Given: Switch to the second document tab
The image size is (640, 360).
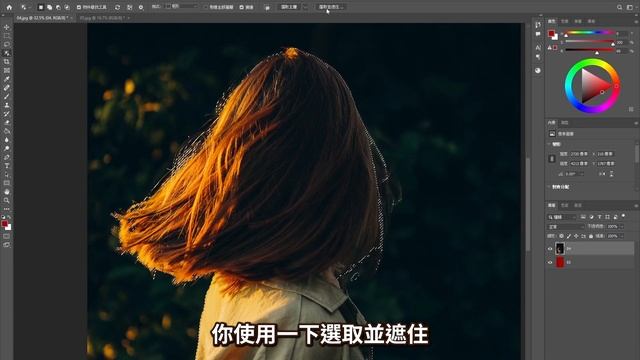Looking at the screenshot, I should pos(102,18).
